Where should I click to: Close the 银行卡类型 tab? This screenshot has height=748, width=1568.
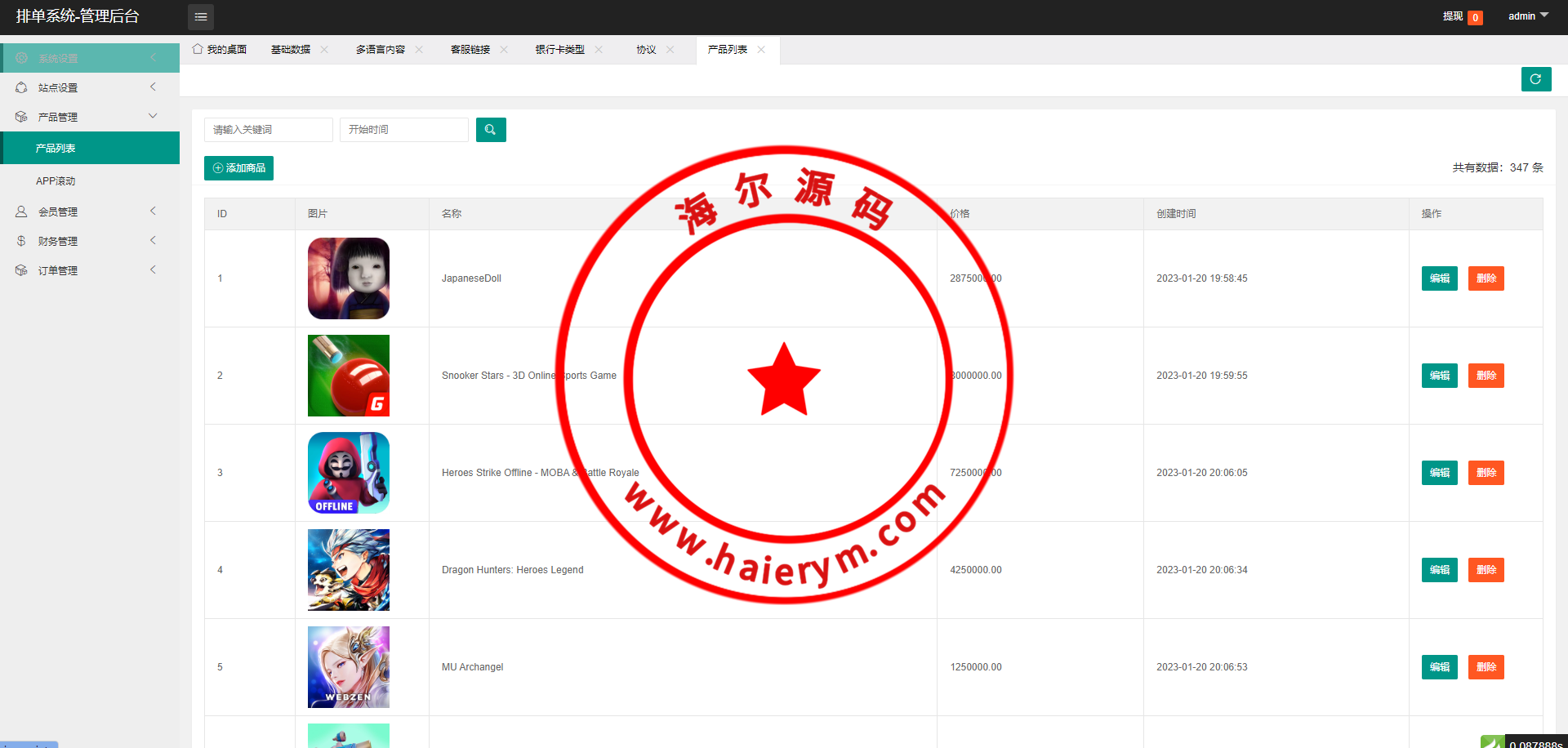[599, 50]
